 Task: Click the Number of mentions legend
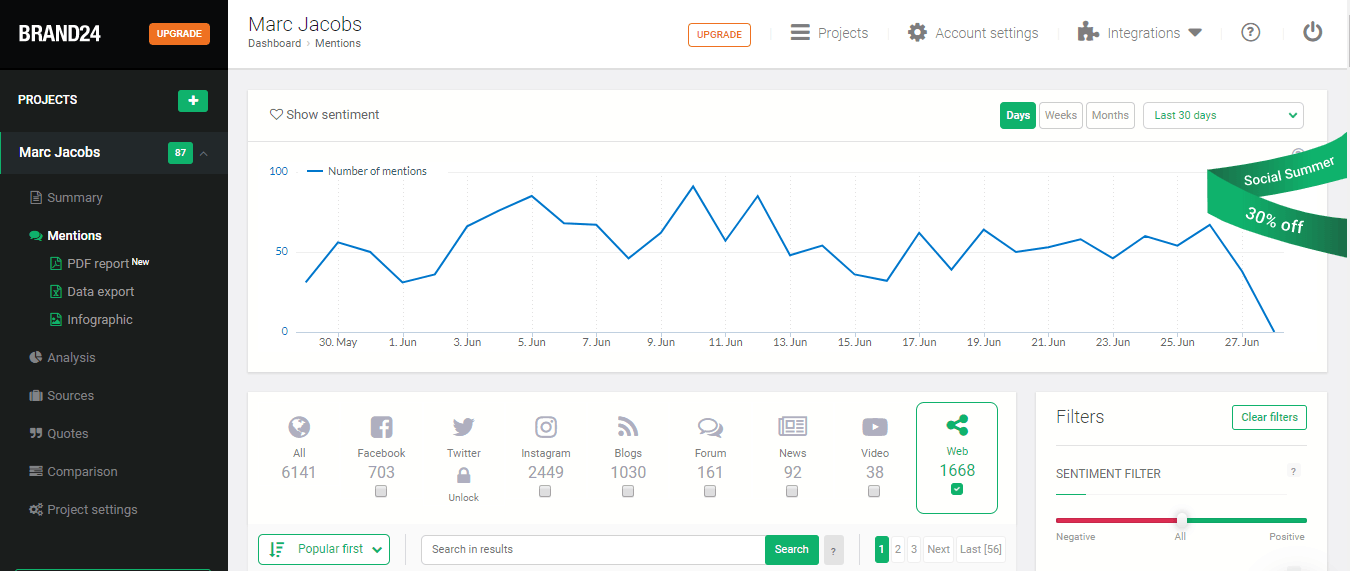click(x=366, y=171)
